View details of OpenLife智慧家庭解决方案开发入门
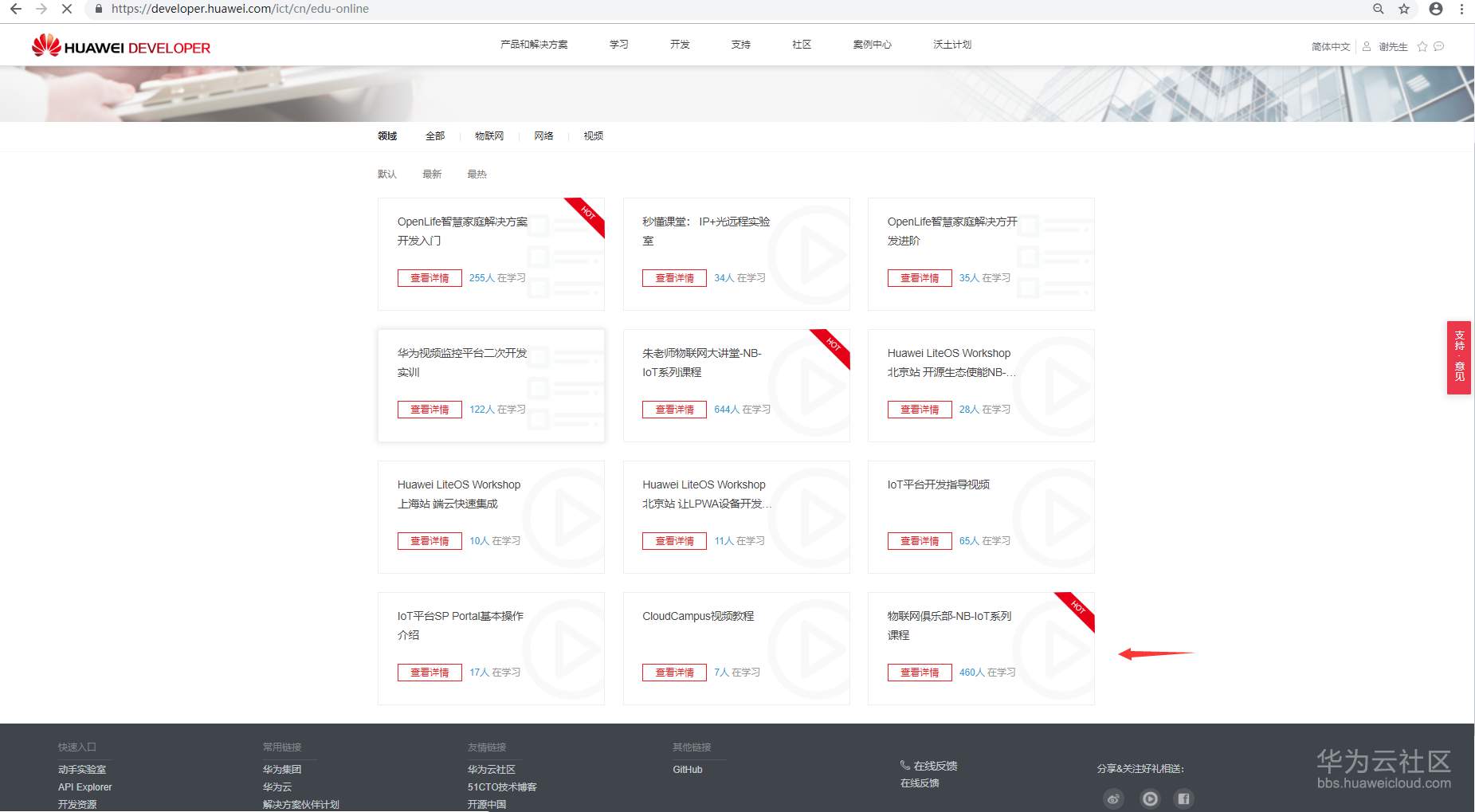Viewport: 1475px width, 812px height. click(x=430, y=278)
